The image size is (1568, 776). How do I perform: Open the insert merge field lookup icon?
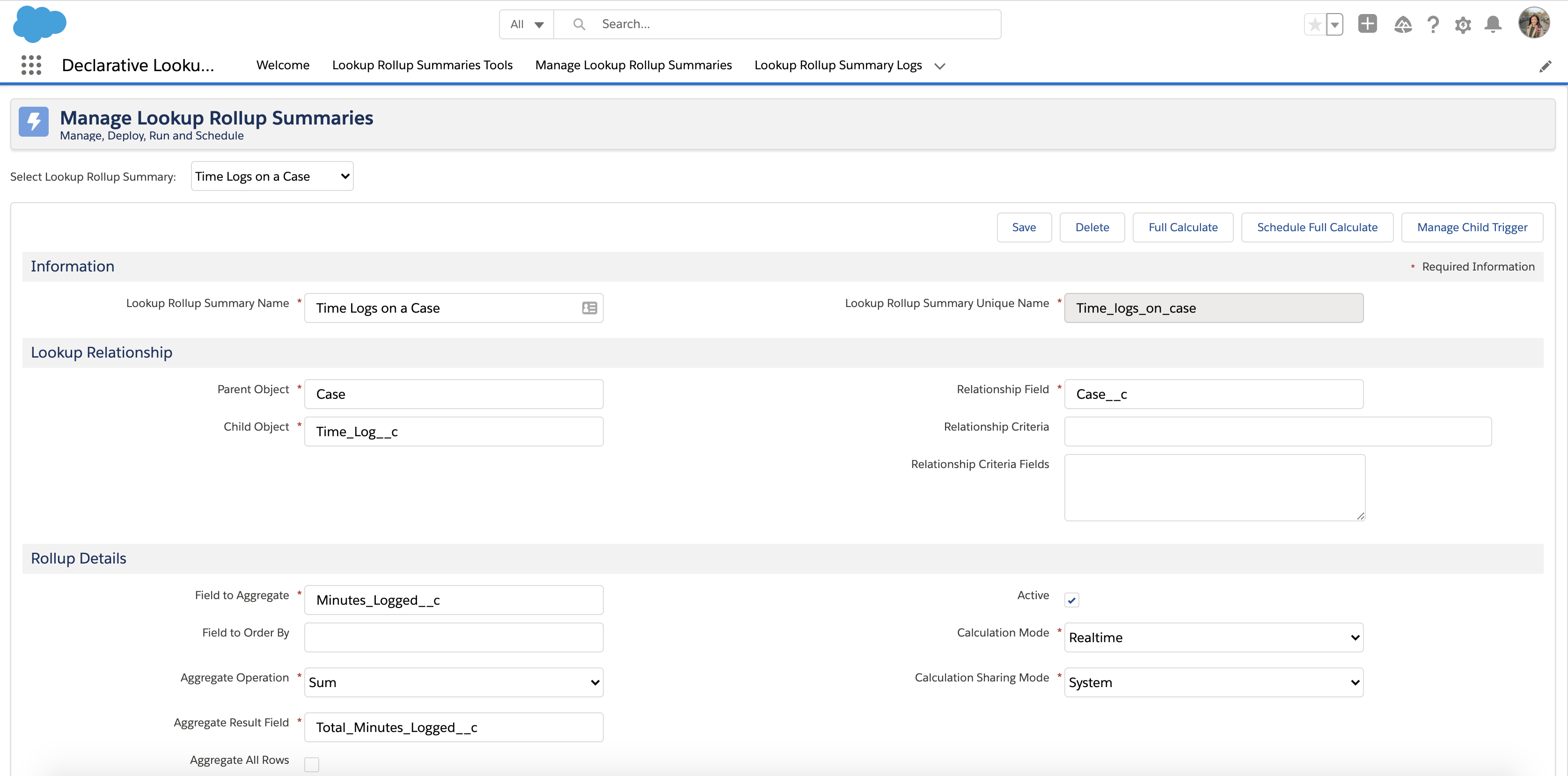pos(589,308)
